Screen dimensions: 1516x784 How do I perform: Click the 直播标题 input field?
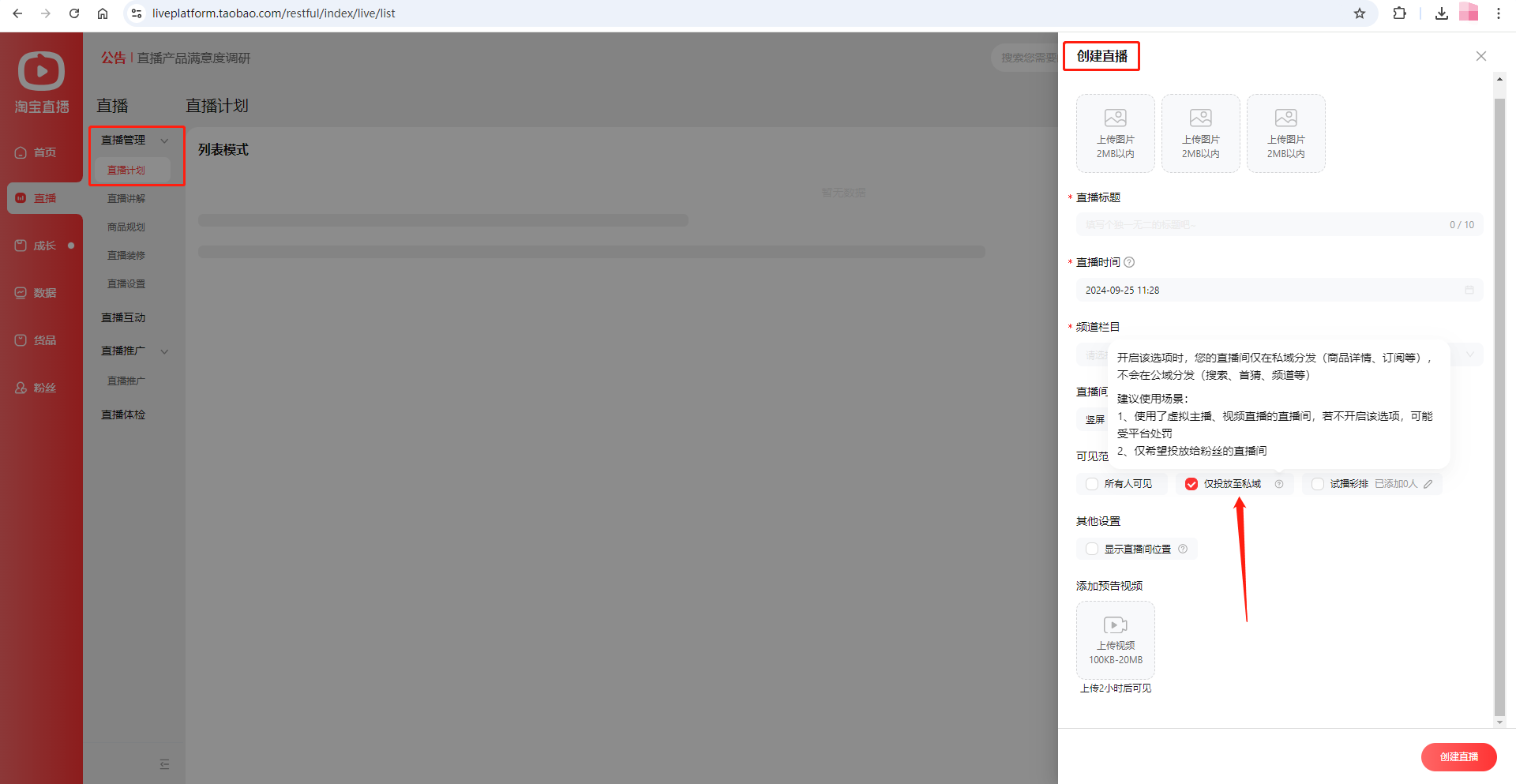click(1279, 225)
